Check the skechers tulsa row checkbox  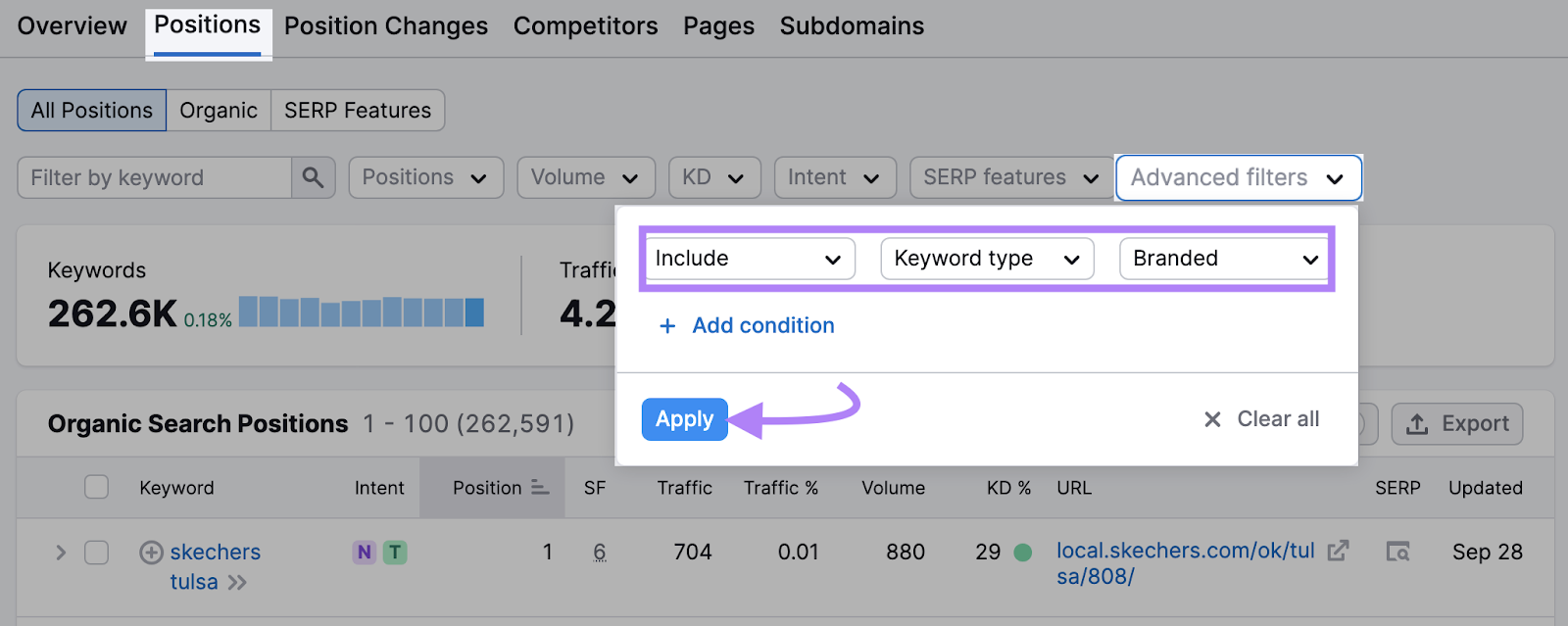pyautogui.click(x=96, y=553)
